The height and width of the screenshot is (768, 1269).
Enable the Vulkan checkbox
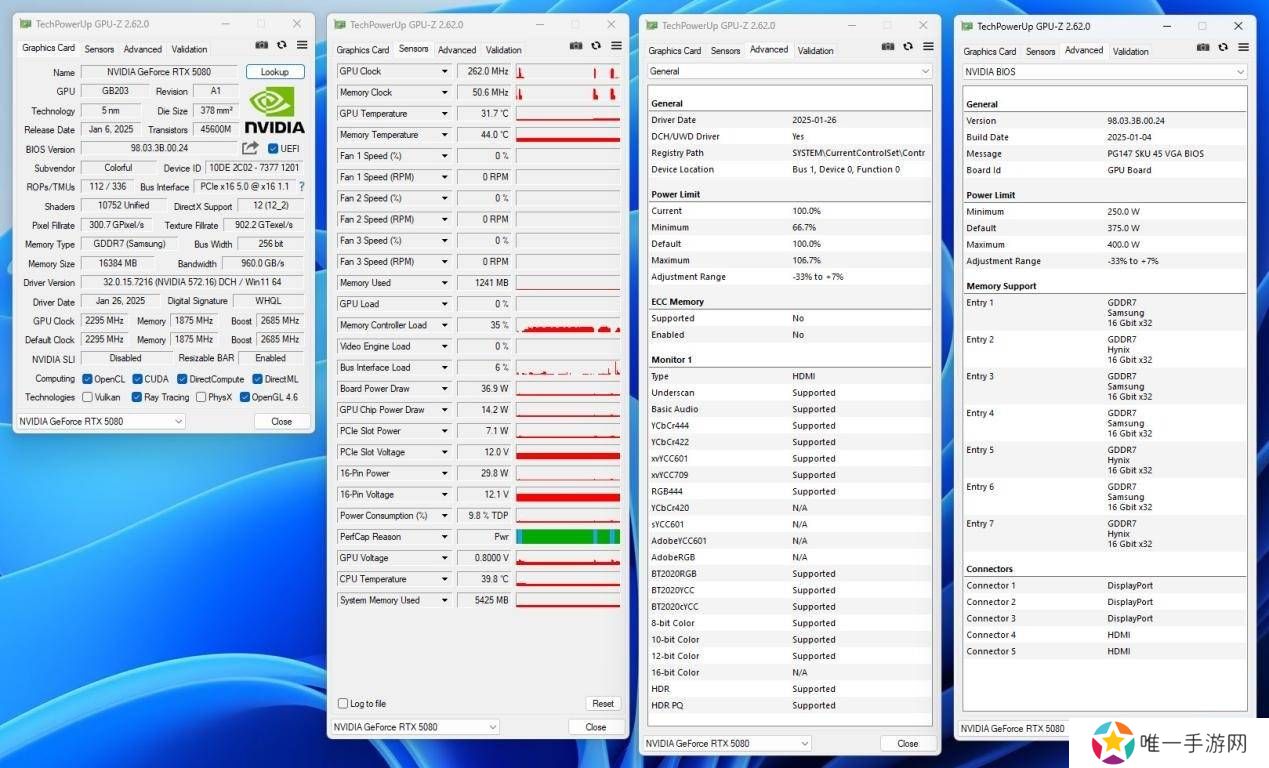pos(88,397)
